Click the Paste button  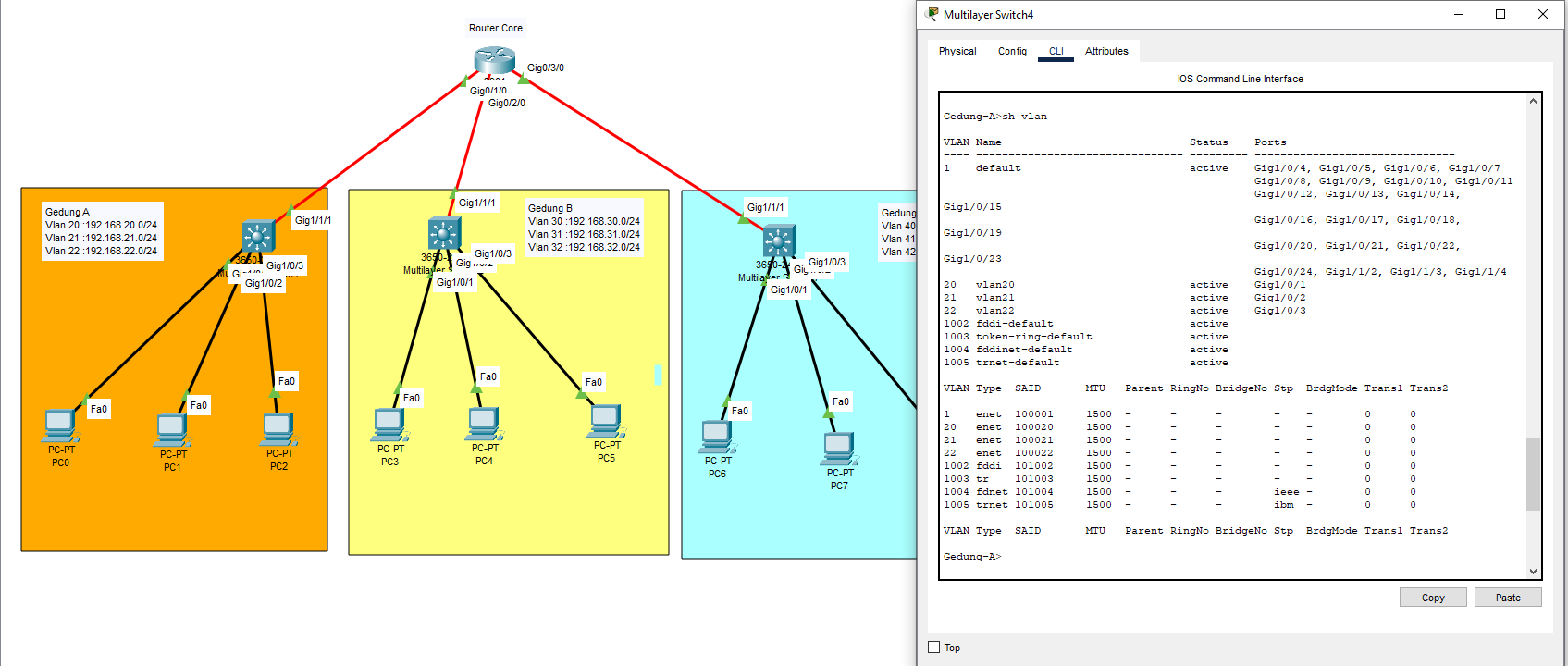click(1508, 598)
